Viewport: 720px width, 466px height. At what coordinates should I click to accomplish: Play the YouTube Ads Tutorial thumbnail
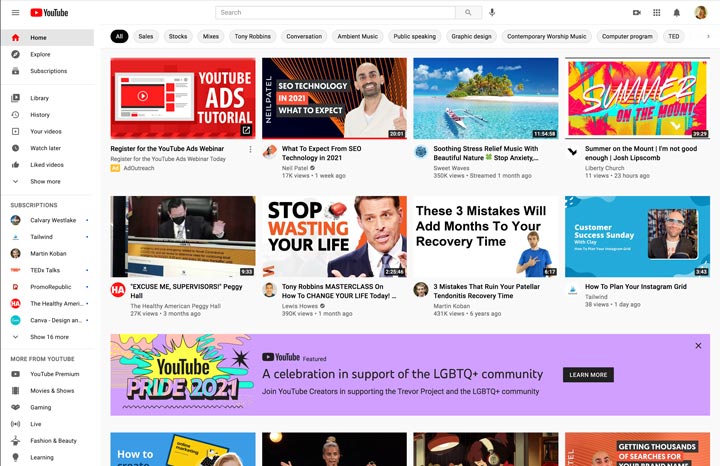point(183,98)
